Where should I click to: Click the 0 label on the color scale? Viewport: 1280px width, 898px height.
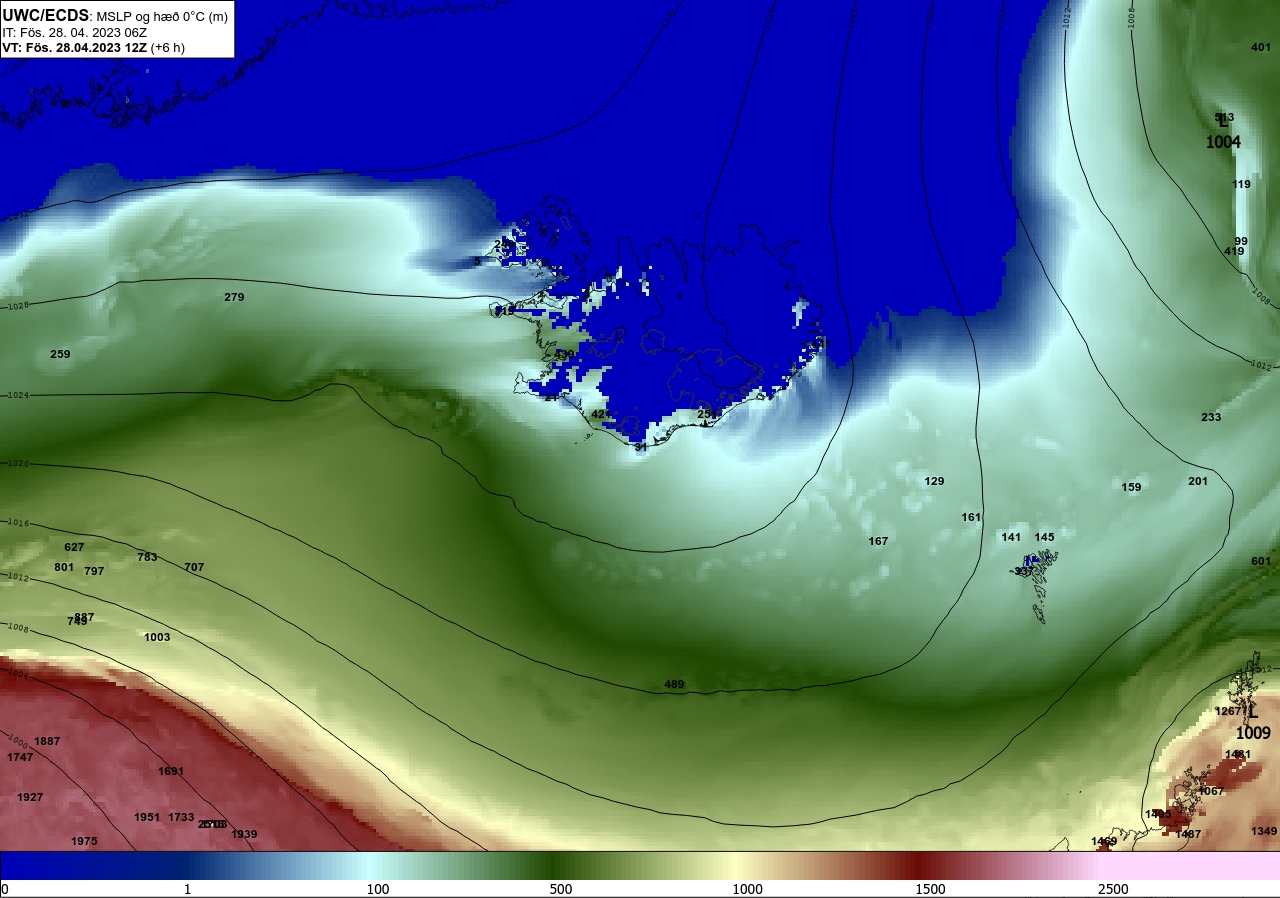[5, 889]
